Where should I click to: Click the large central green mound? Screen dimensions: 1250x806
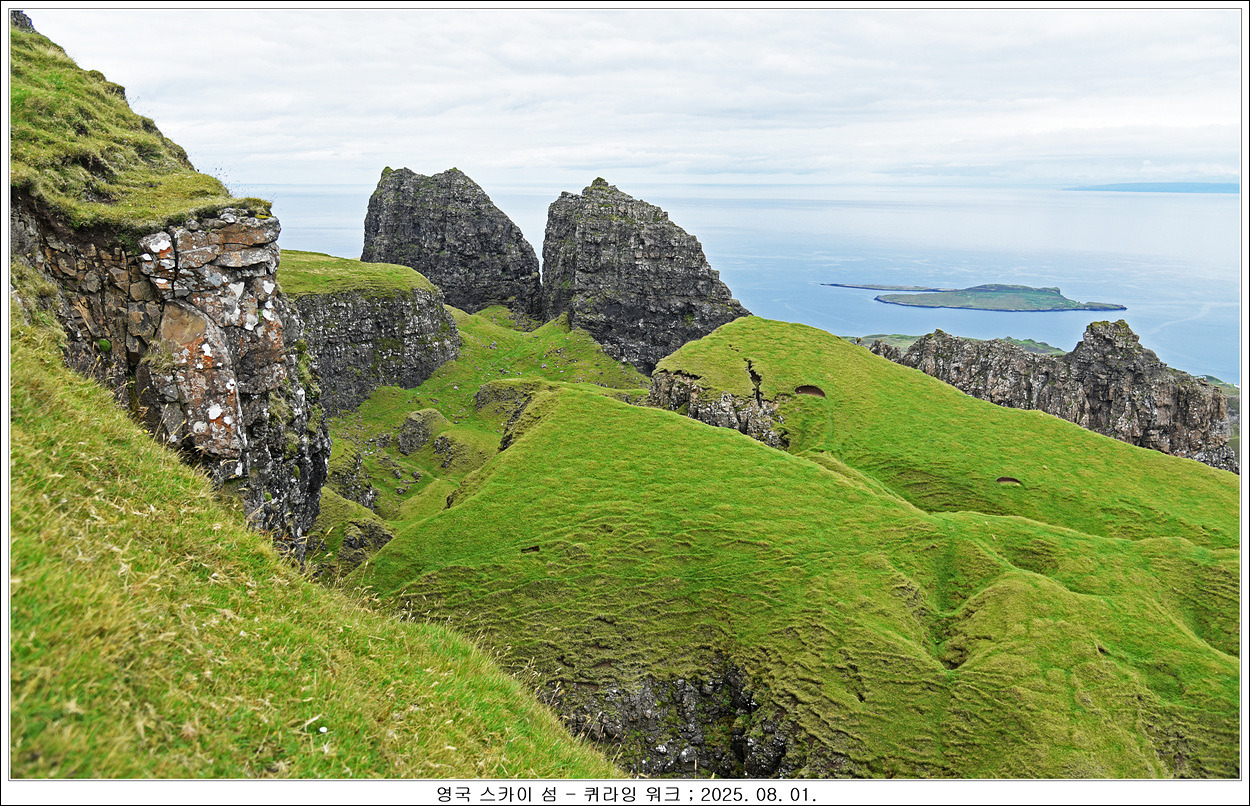(x=650, y=520)
